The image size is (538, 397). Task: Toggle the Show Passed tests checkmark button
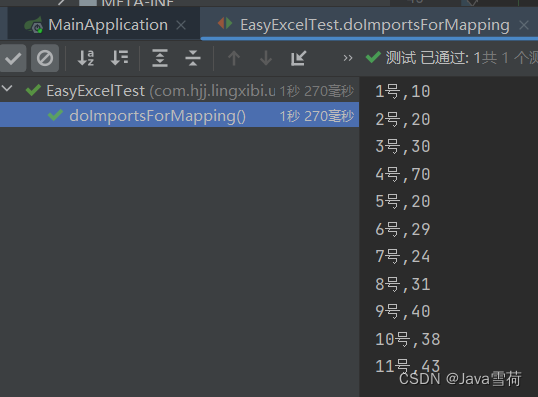click(13, 58)
